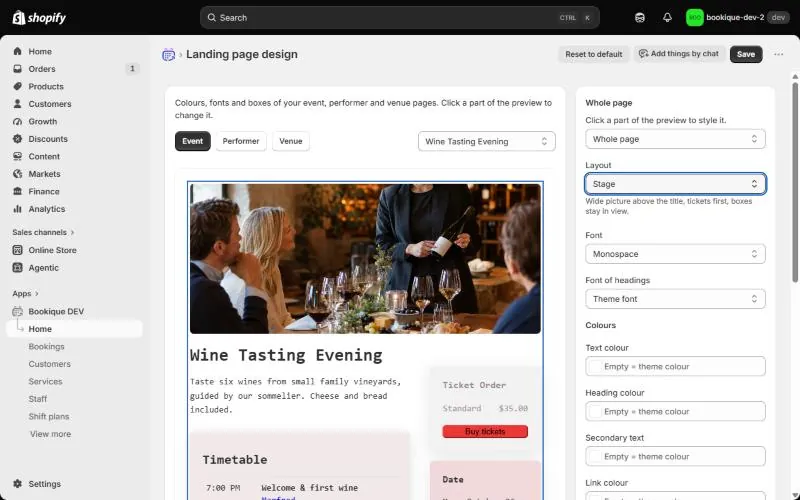Viewport: 800px width, 500px height.
Task: Open the notifications bell
Action: pos(667,18)
